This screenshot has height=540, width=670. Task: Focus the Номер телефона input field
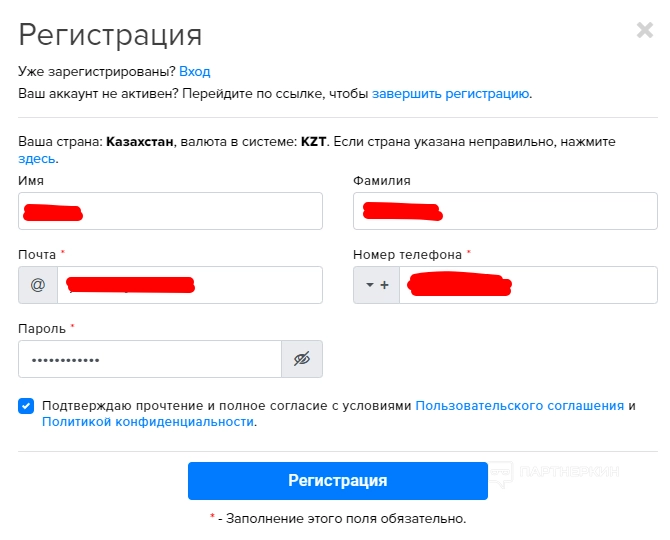pos(528,285)
